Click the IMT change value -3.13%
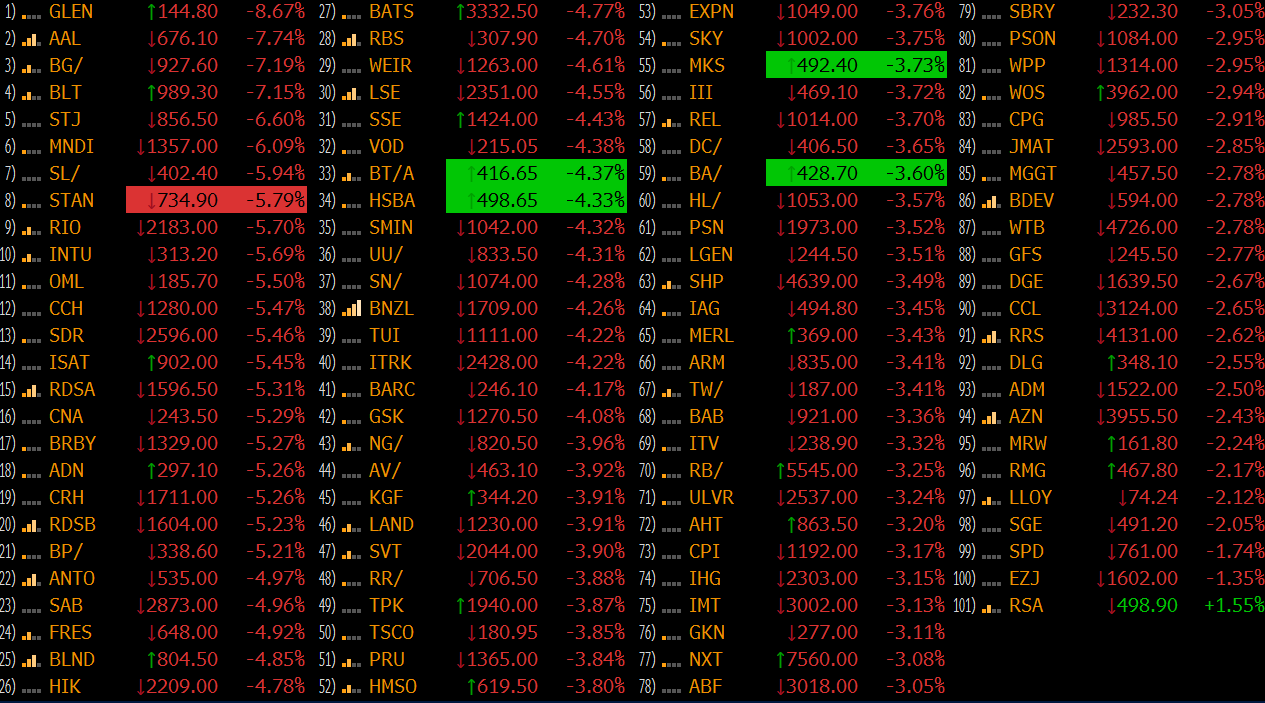 [x=915, y=605]
